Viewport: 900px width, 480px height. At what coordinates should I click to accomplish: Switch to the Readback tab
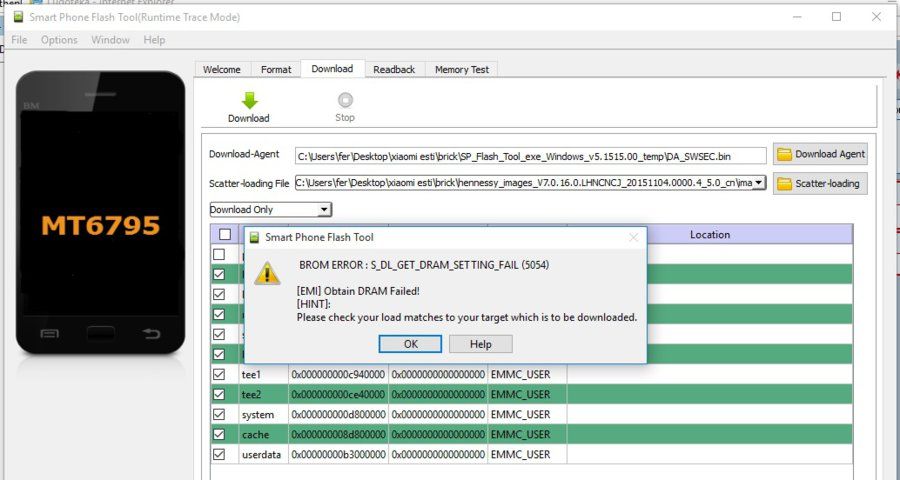pyautogui.click(x=394, y=69)
